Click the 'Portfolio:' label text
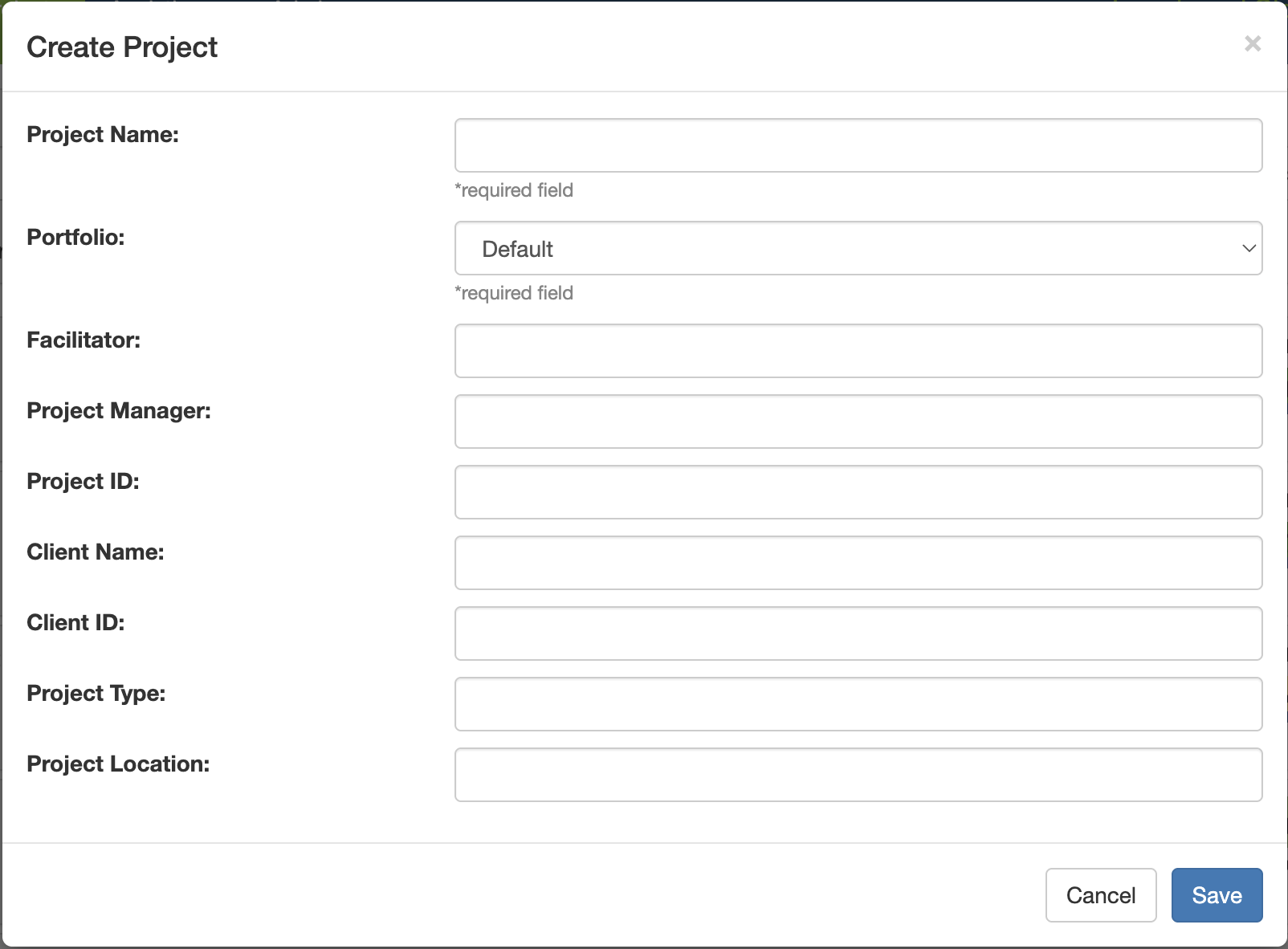 [75, 237]
